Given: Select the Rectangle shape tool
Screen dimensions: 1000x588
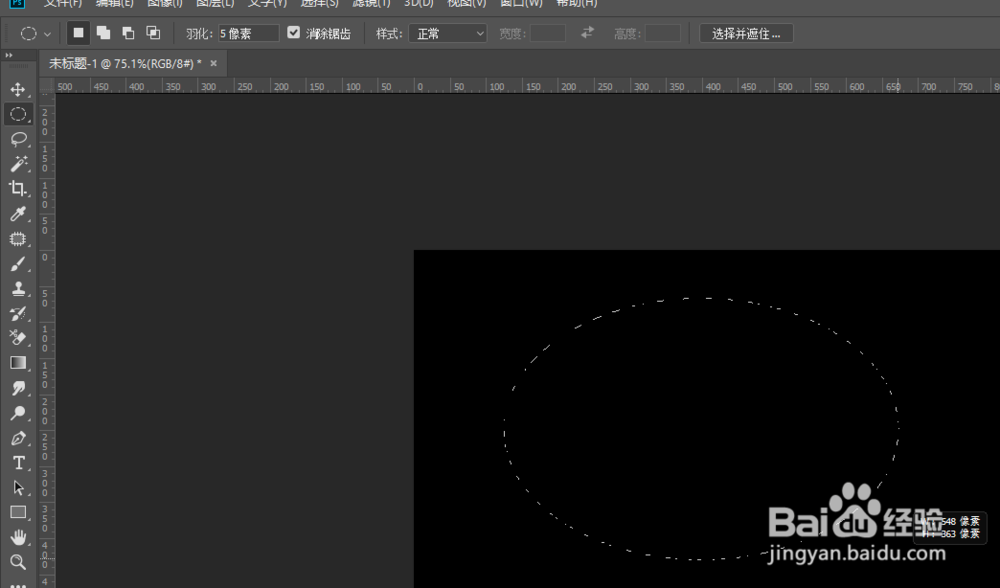Looking at the screenshot, I should (x=18, y=513).
